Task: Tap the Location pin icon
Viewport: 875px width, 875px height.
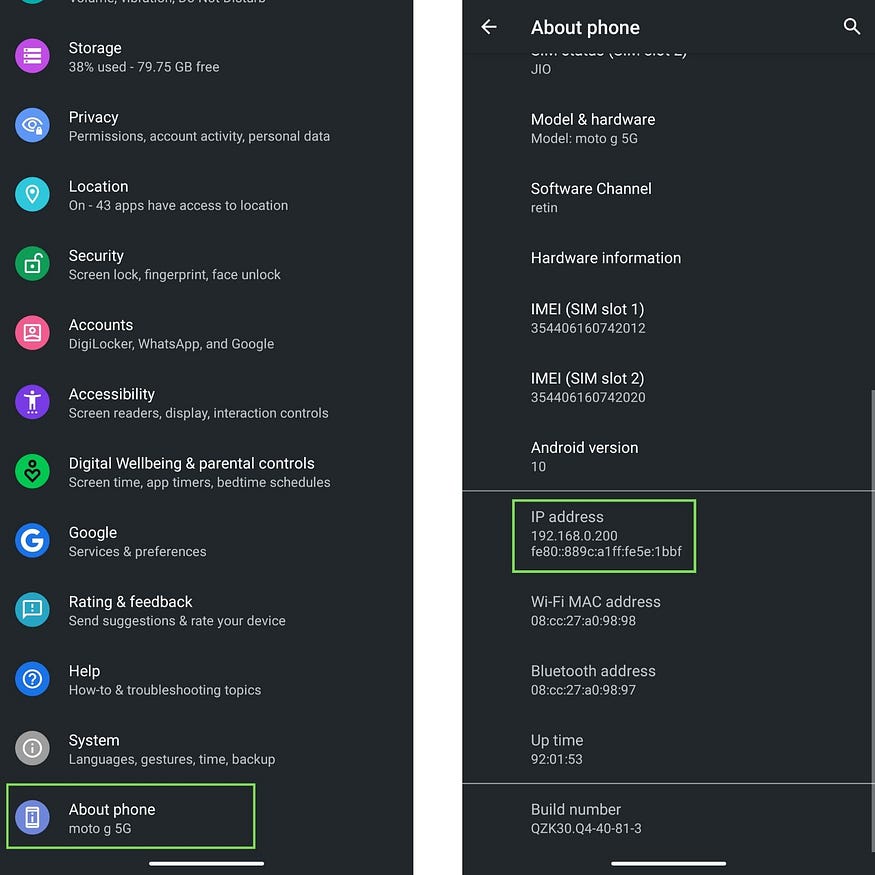Action: click(32, 194)
